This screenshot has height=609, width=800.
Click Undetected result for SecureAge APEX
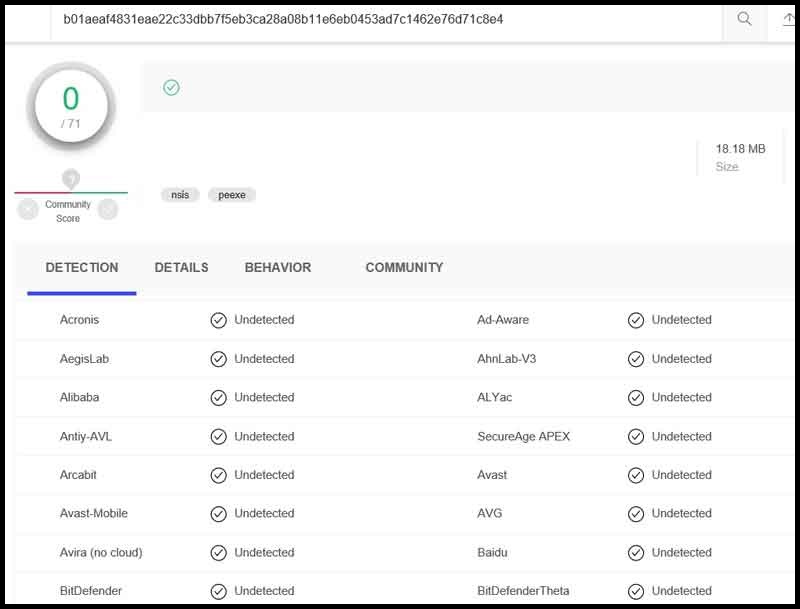point(682,437)
